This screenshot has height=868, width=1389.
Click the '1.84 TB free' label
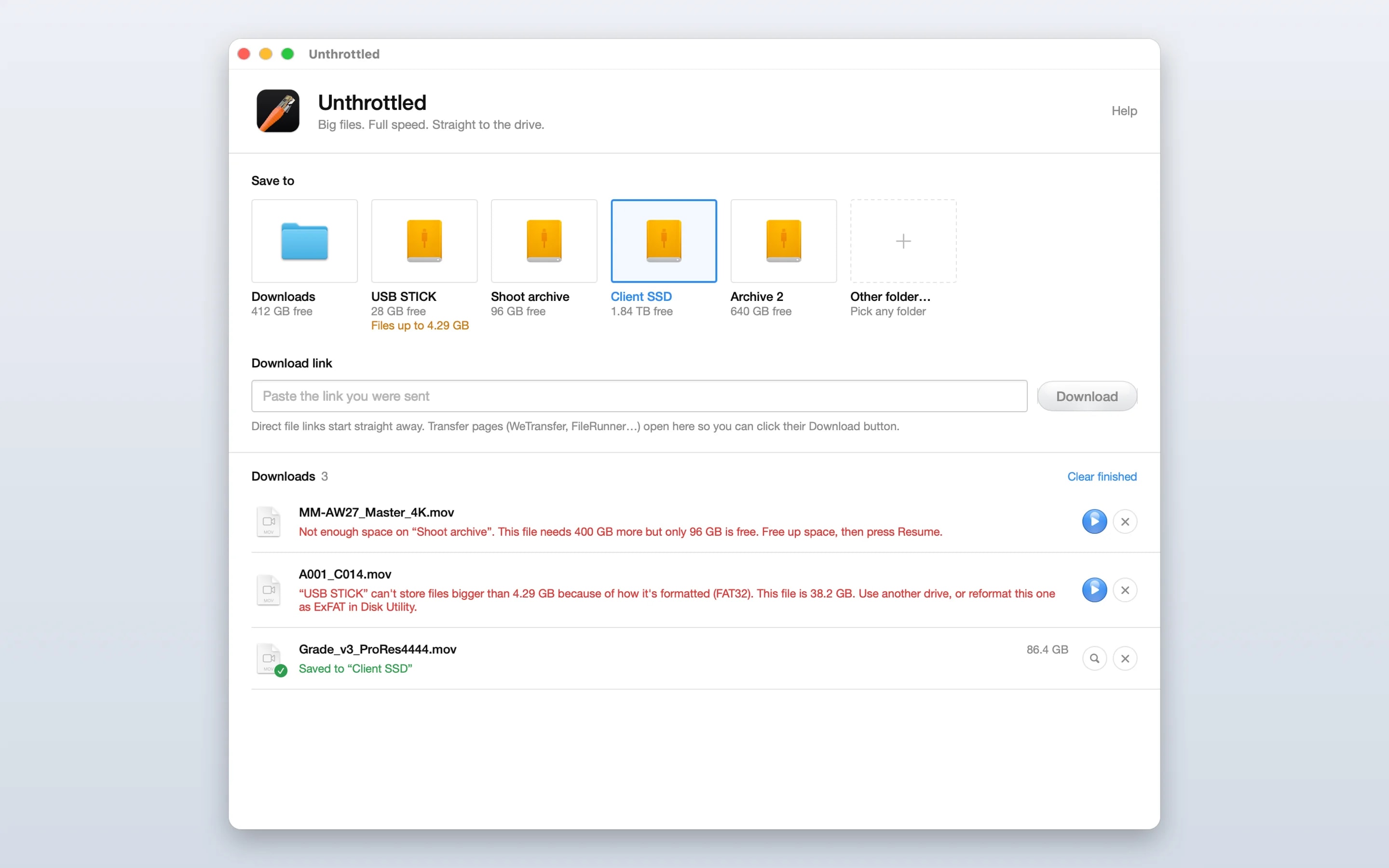point(642,311)
